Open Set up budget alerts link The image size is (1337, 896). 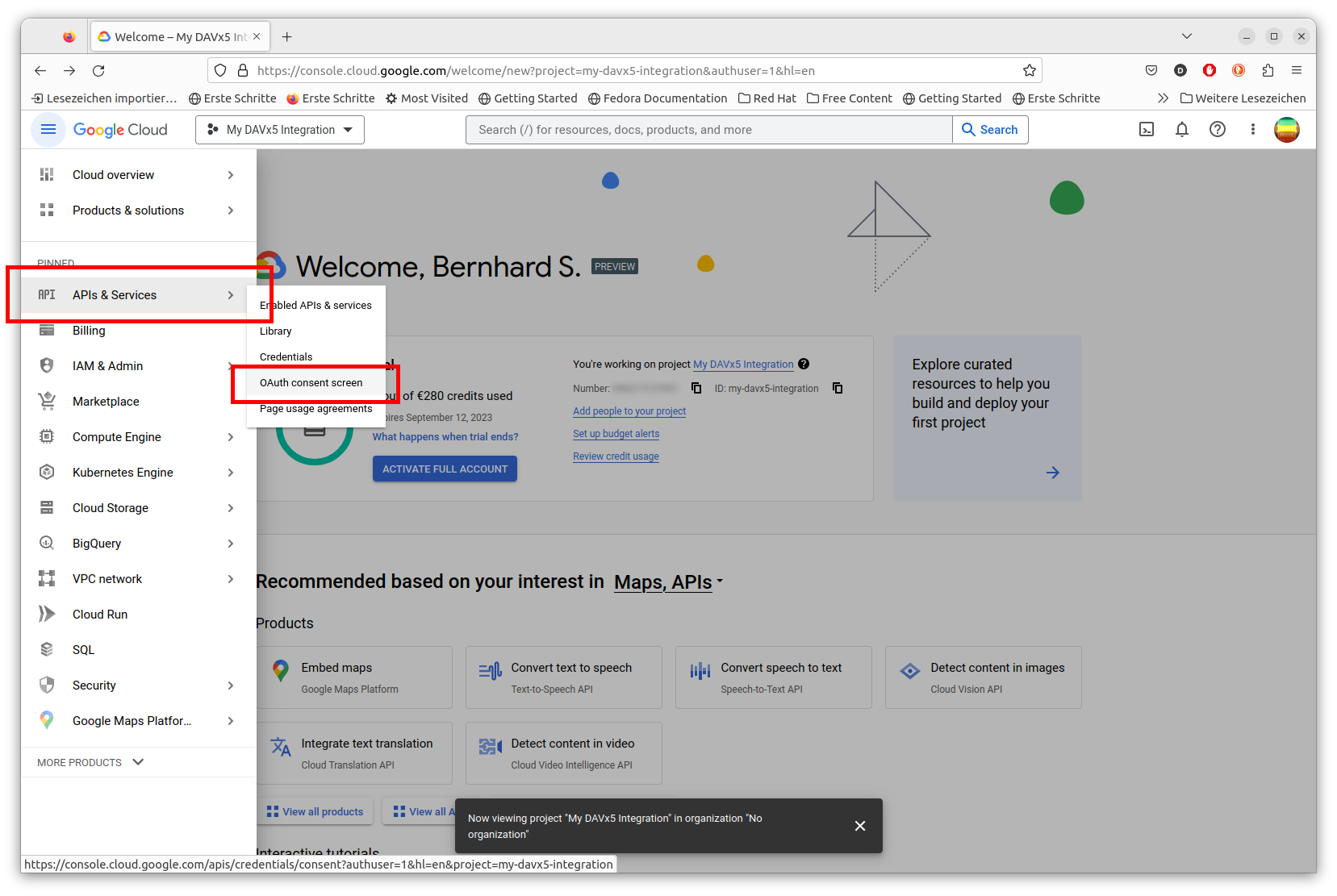tap(616, 434)
